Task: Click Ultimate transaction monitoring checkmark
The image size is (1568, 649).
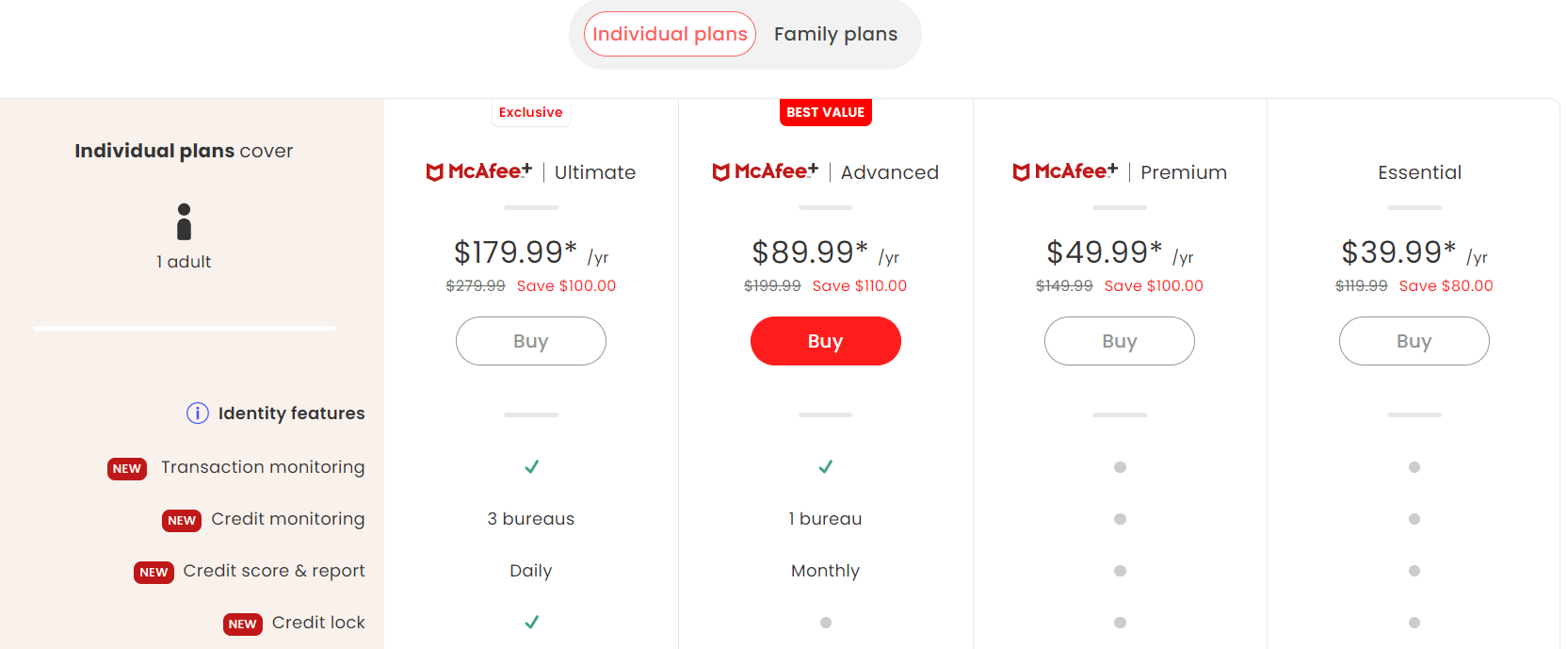Action: [531, 466]
